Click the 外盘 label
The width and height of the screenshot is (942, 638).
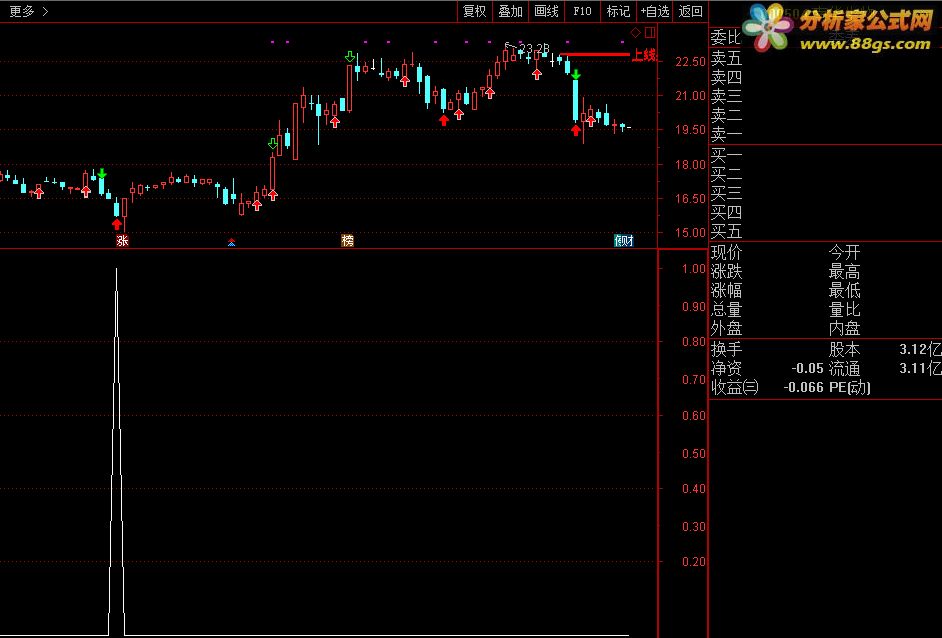coord(726,328)
